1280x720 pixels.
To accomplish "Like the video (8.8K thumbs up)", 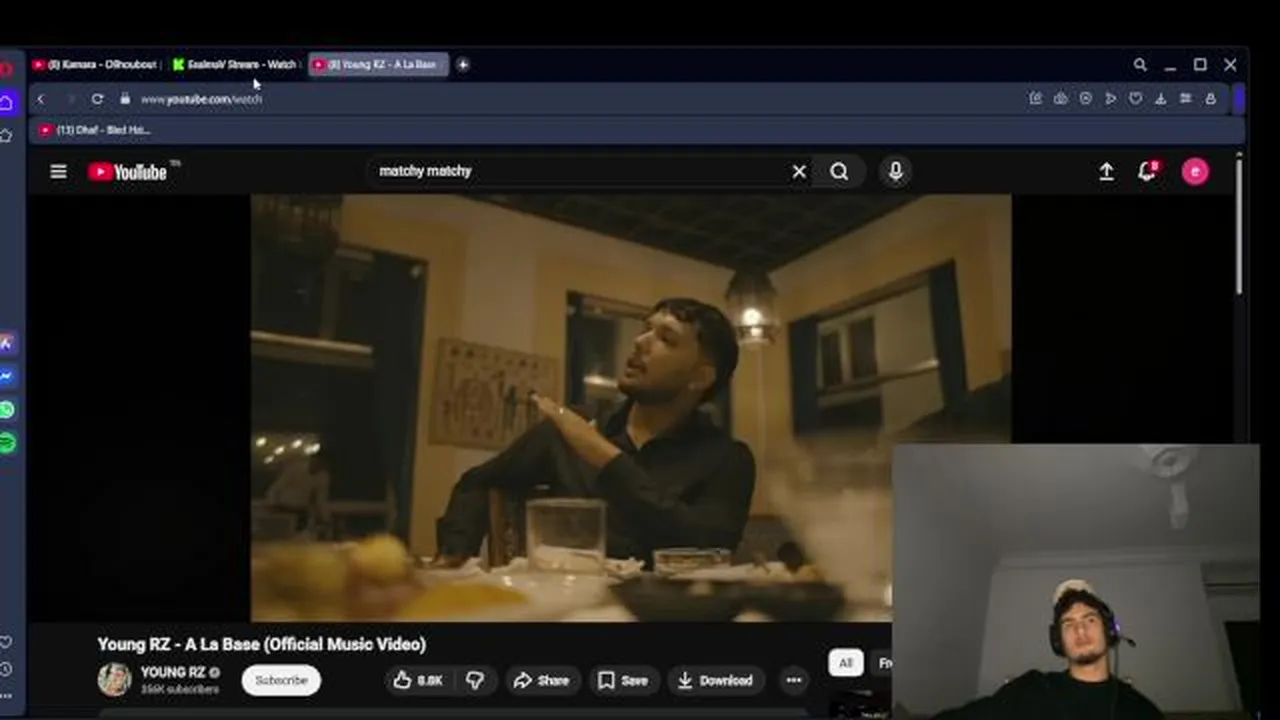I will tap(418, 681).
